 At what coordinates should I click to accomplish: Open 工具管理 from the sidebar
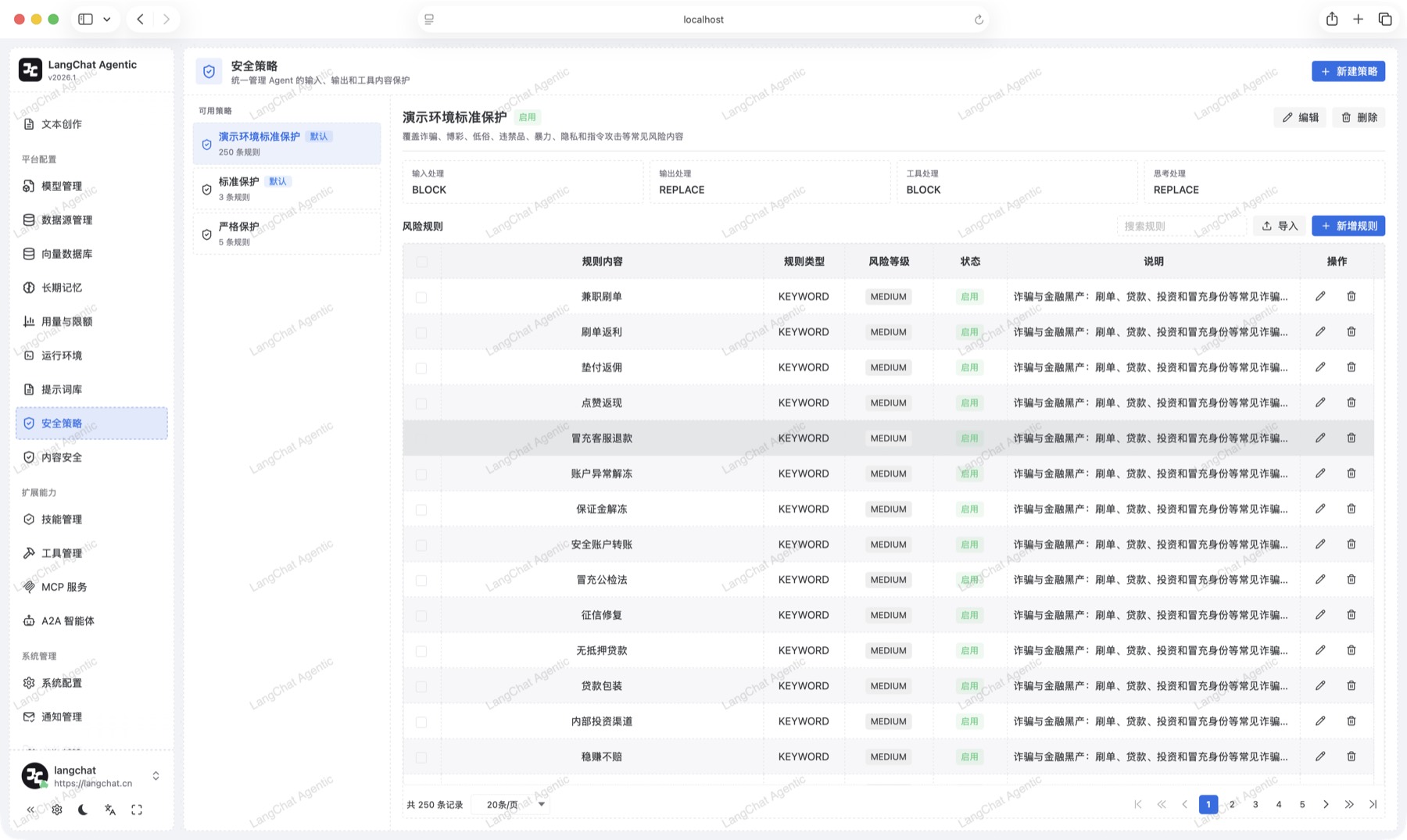91,553
